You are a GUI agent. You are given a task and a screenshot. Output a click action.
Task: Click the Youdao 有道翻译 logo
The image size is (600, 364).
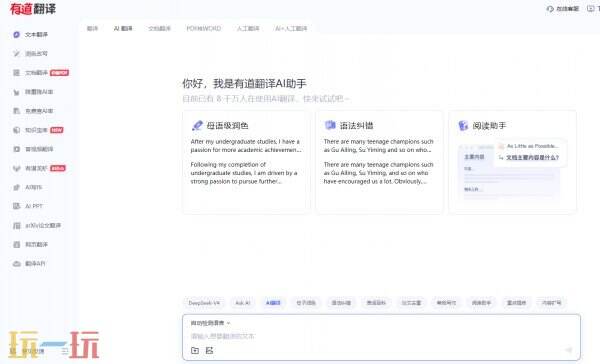pos(33,8)
